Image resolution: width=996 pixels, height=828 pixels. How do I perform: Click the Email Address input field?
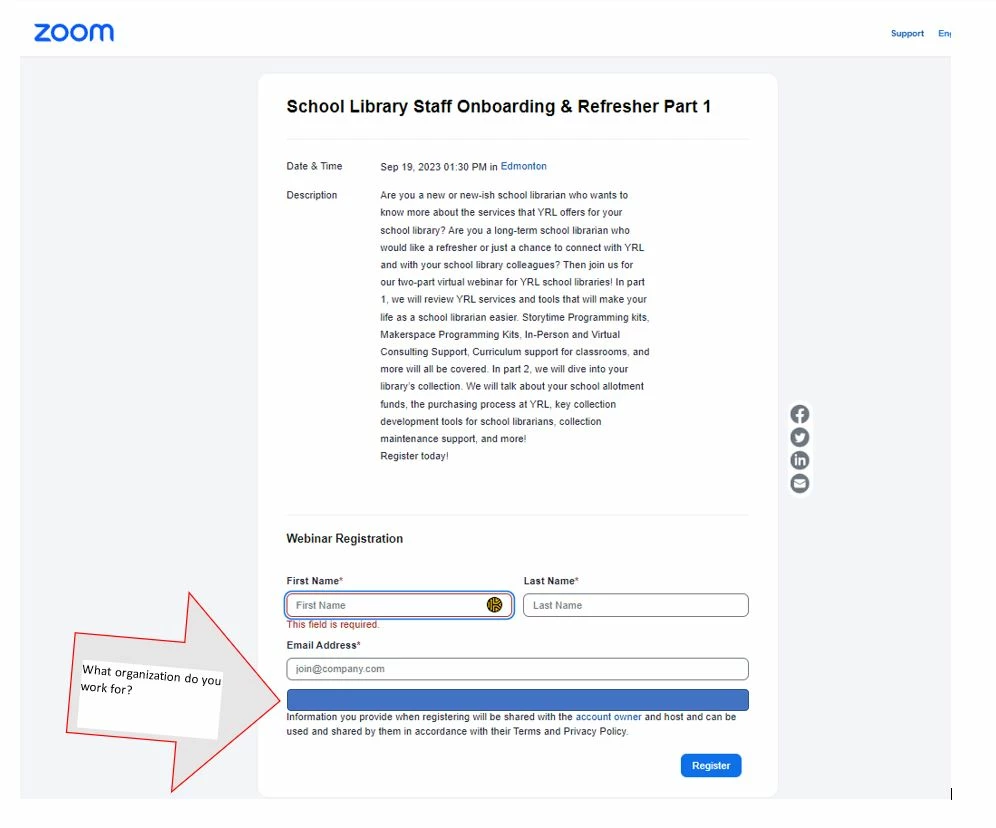517,669
